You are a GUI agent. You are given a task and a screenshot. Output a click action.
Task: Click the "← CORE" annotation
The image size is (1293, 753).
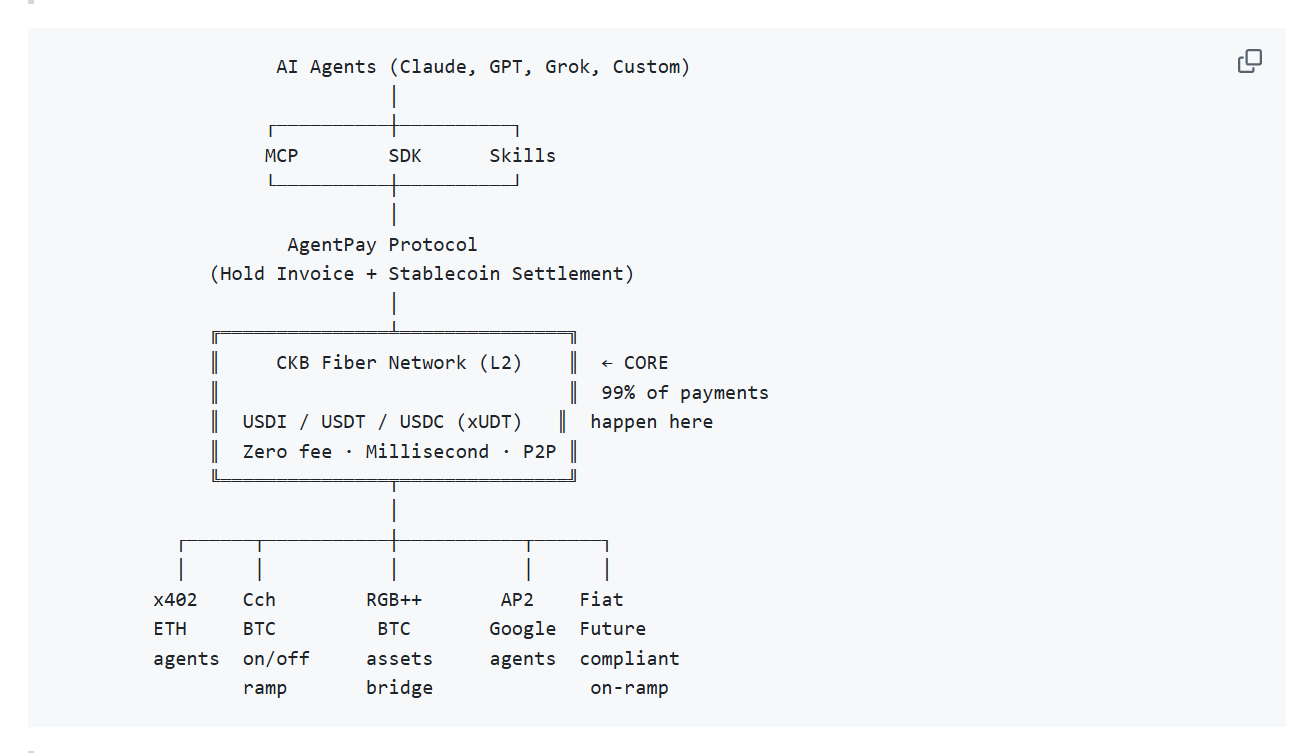pyautogui.click(x=634, y=363)
